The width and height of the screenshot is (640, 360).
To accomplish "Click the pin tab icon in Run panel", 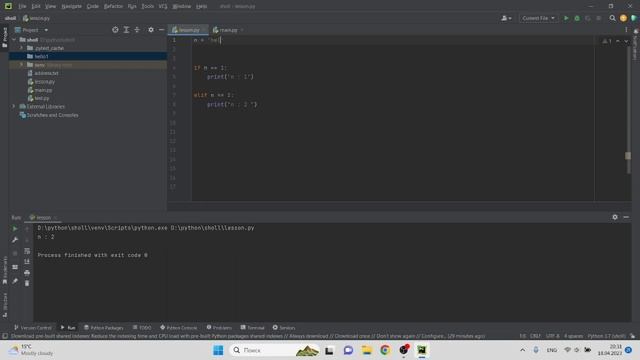I will pos(15,281).
